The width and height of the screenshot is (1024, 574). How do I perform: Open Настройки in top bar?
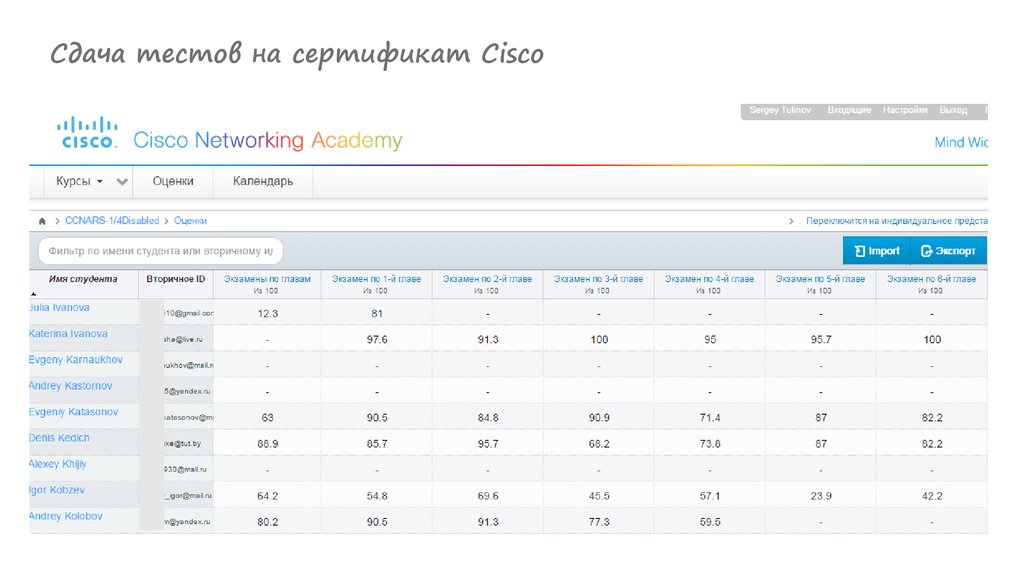pos(905,110)
